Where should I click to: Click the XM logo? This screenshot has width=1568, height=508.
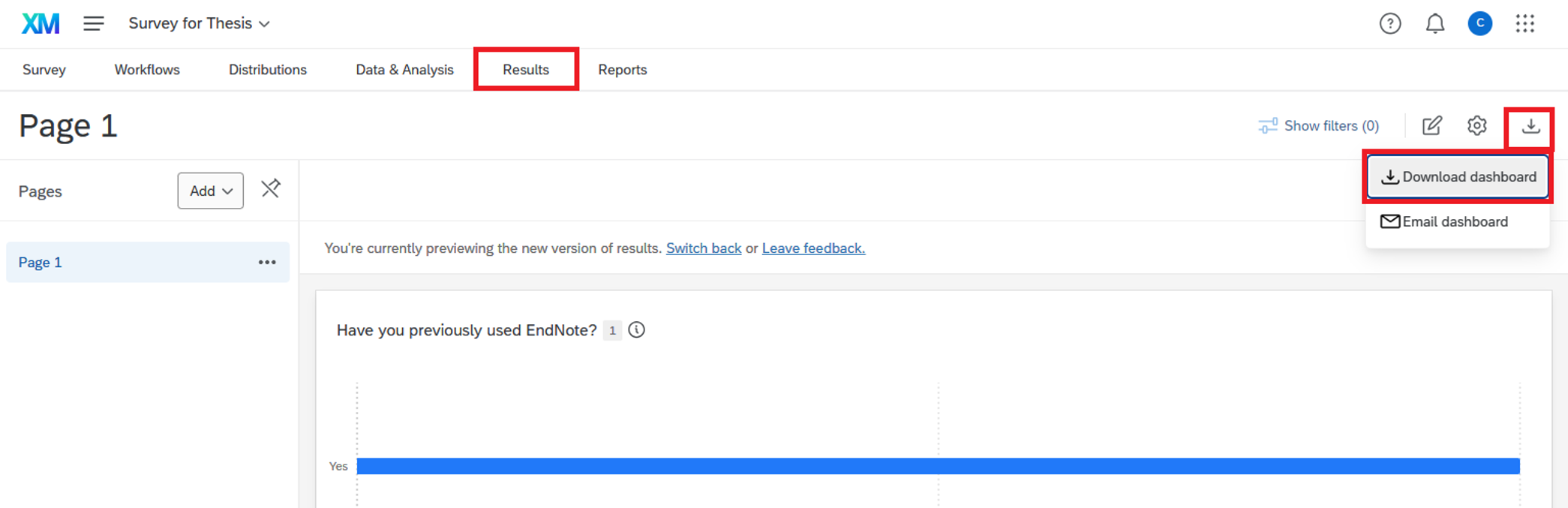(41, 24)
